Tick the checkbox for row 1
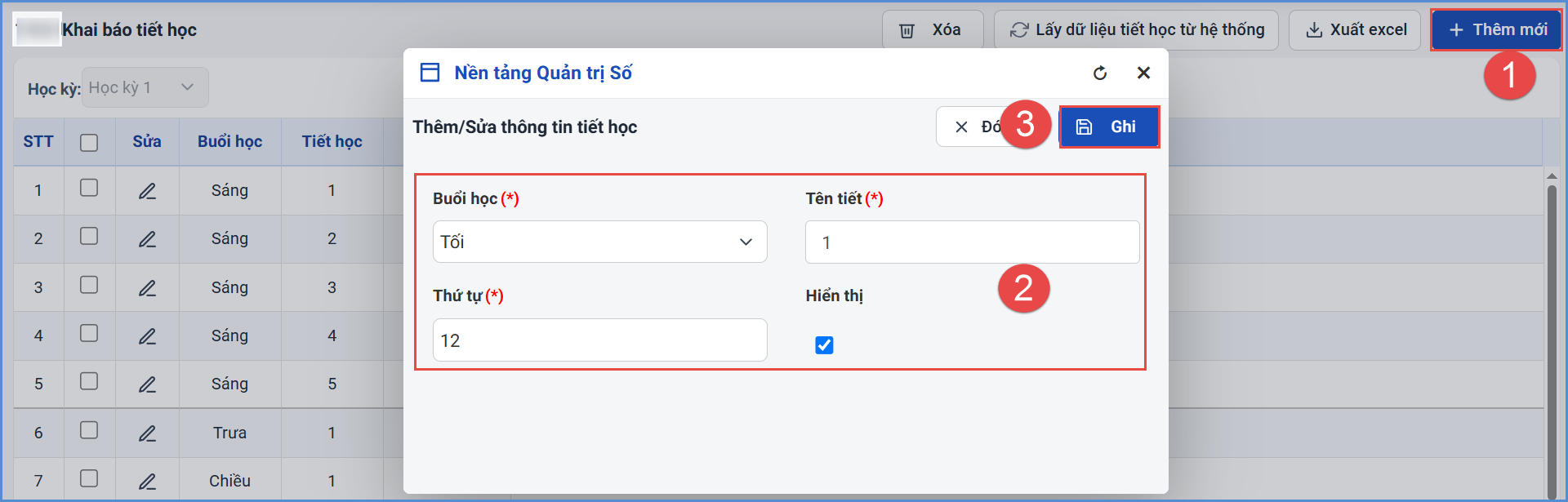Image resolution: width=1568 pixels, height=502 pixels. click(89, 188)
